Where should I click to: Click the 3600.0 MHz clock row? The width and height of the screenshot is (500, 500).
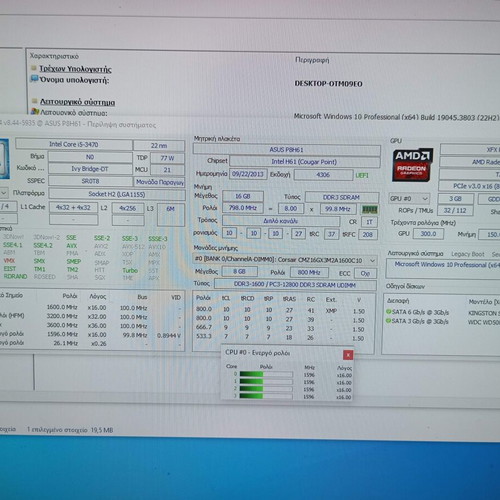pyautogui.click(x=90, y=325)
